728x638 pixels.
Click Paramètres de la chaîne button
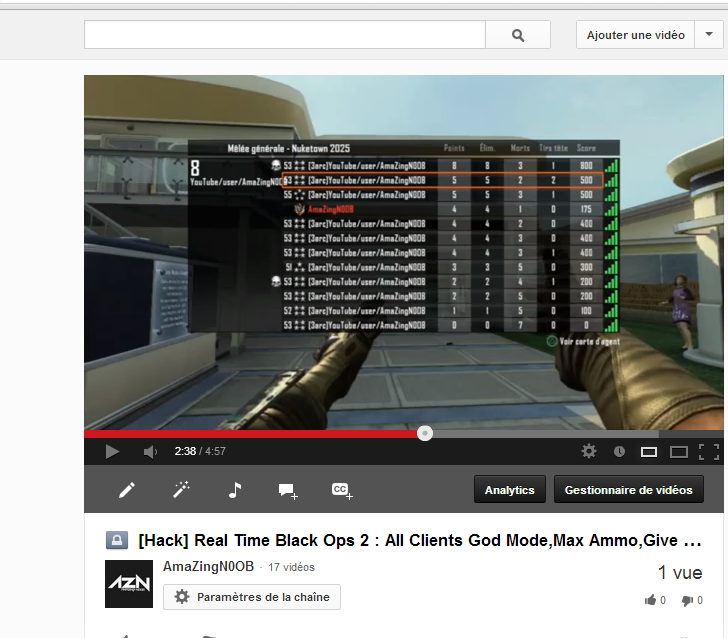point(252,597)
